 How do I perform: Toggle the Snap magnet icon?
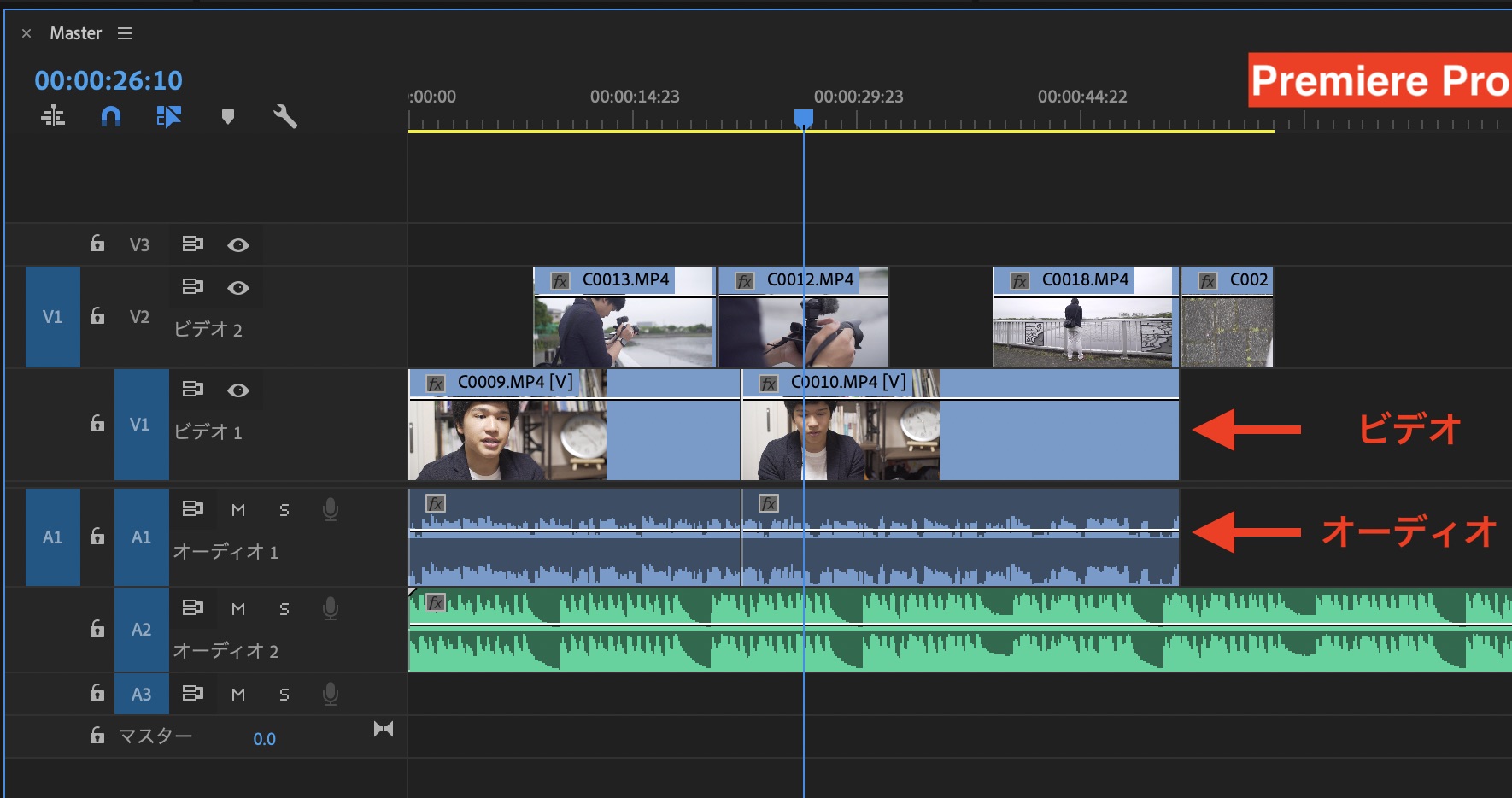[x=111, y=116]
